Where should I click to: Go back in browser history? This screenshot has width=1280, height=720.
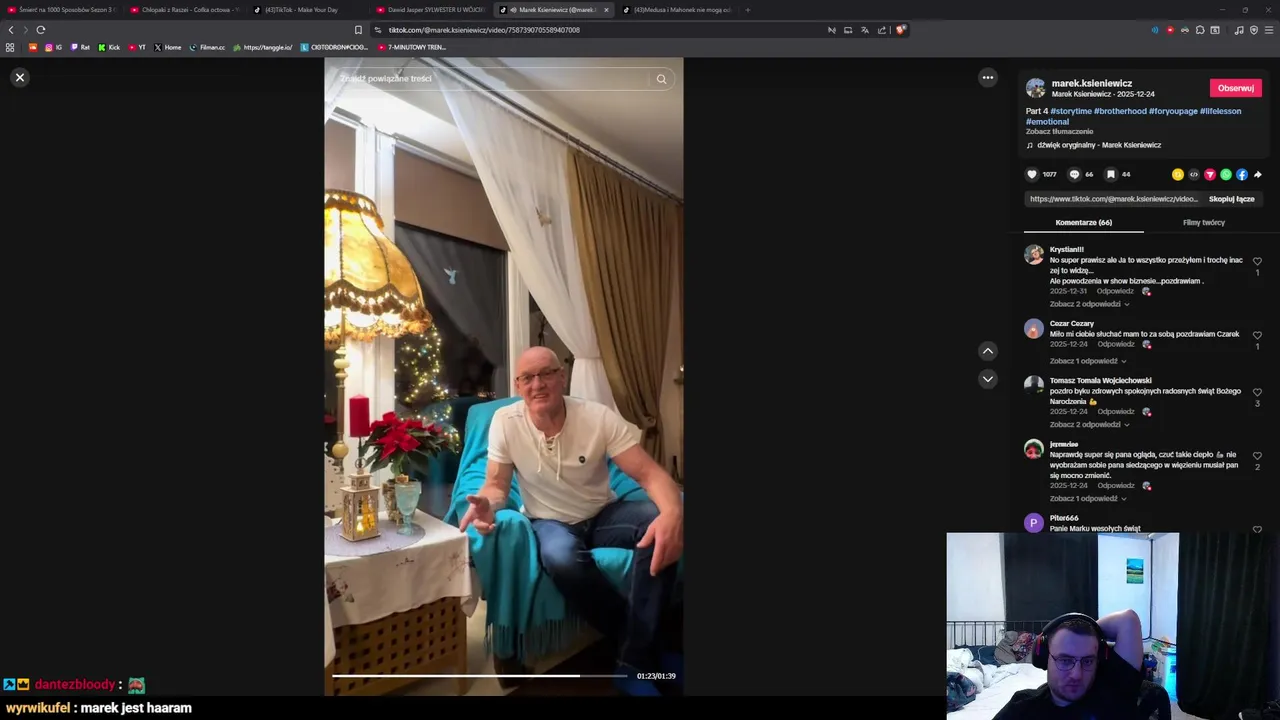tap(11, 30)
